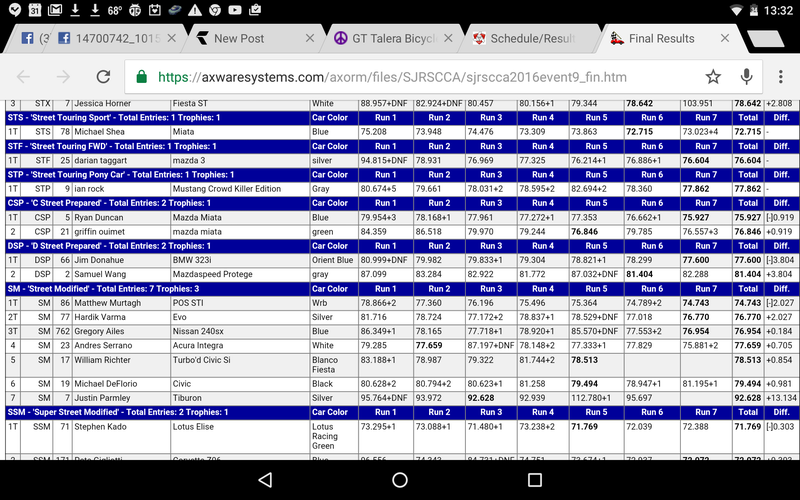The image size is (800, 500).
Task: Close the GT Talera Bicycle tab
Action: point(448,38)
